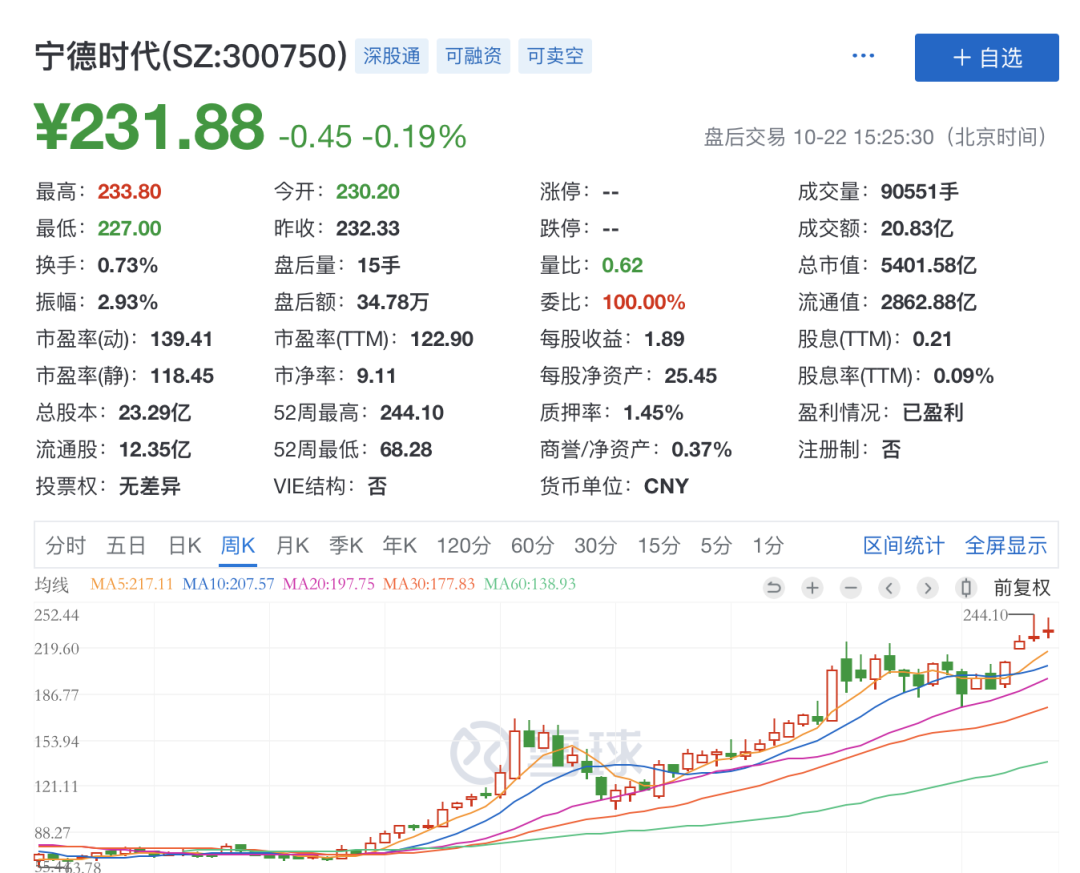
Task: Click the 昨收 value 232.33
Action: pyautogui.click(x=368, y=228)
